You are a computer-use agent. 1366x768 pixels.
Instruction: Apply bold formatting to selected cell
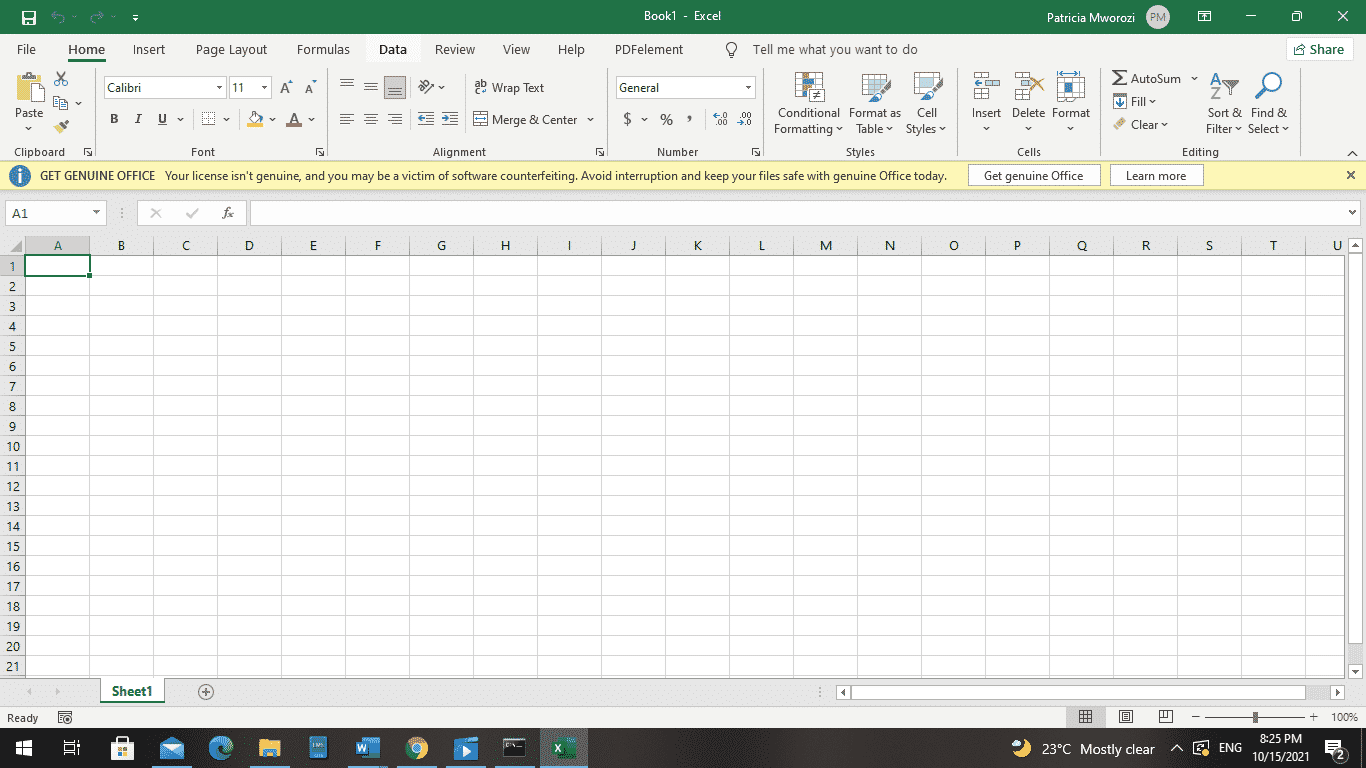pyautogui.click(x=114, y=119)
